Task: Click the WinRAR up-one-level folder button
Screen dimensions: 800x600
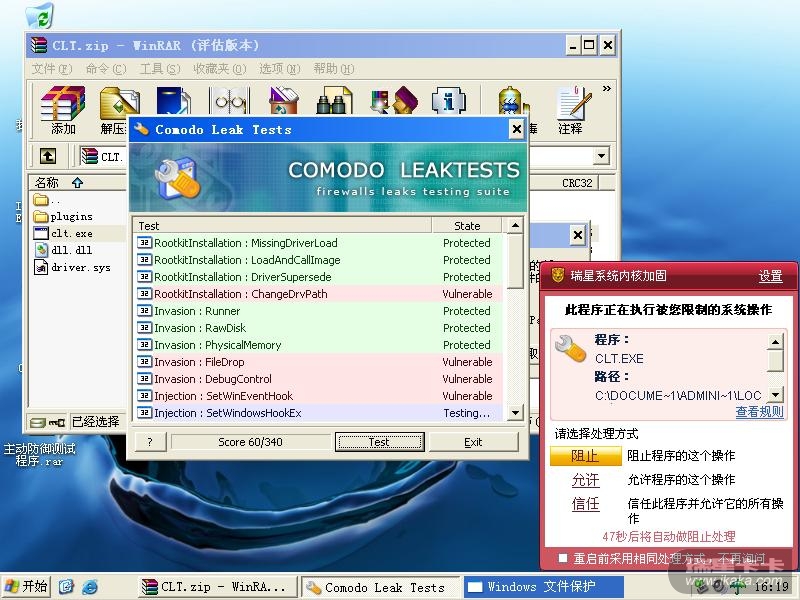Action: click(48, 156)
